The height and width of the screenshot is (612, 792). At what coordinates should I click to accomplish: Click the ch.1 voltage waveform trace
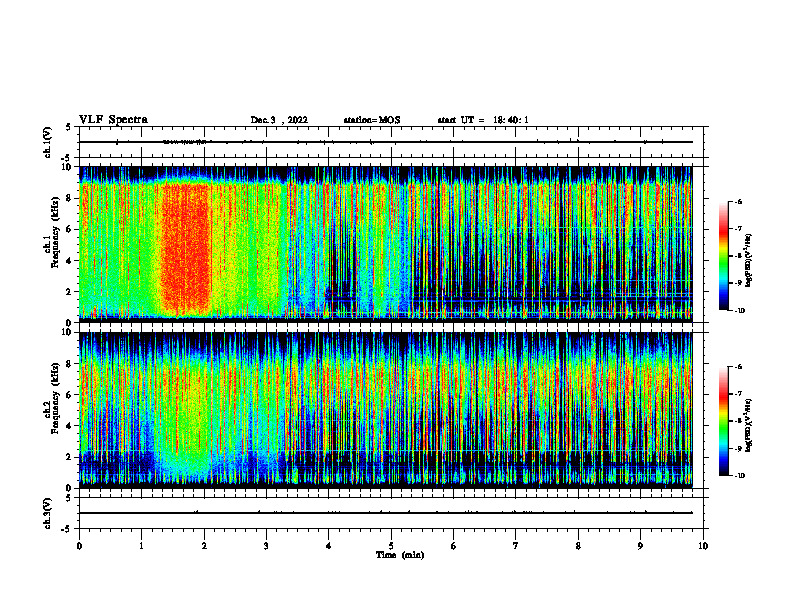(x=386, y=142)
